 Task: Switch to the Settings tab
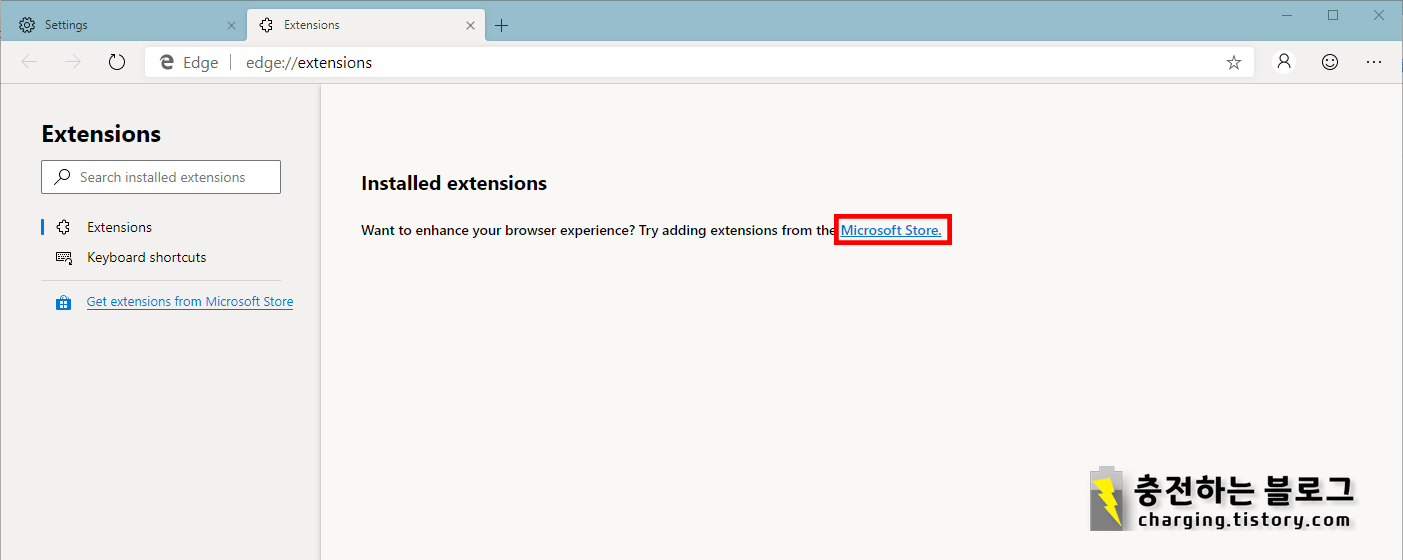[x=127, y=25]
